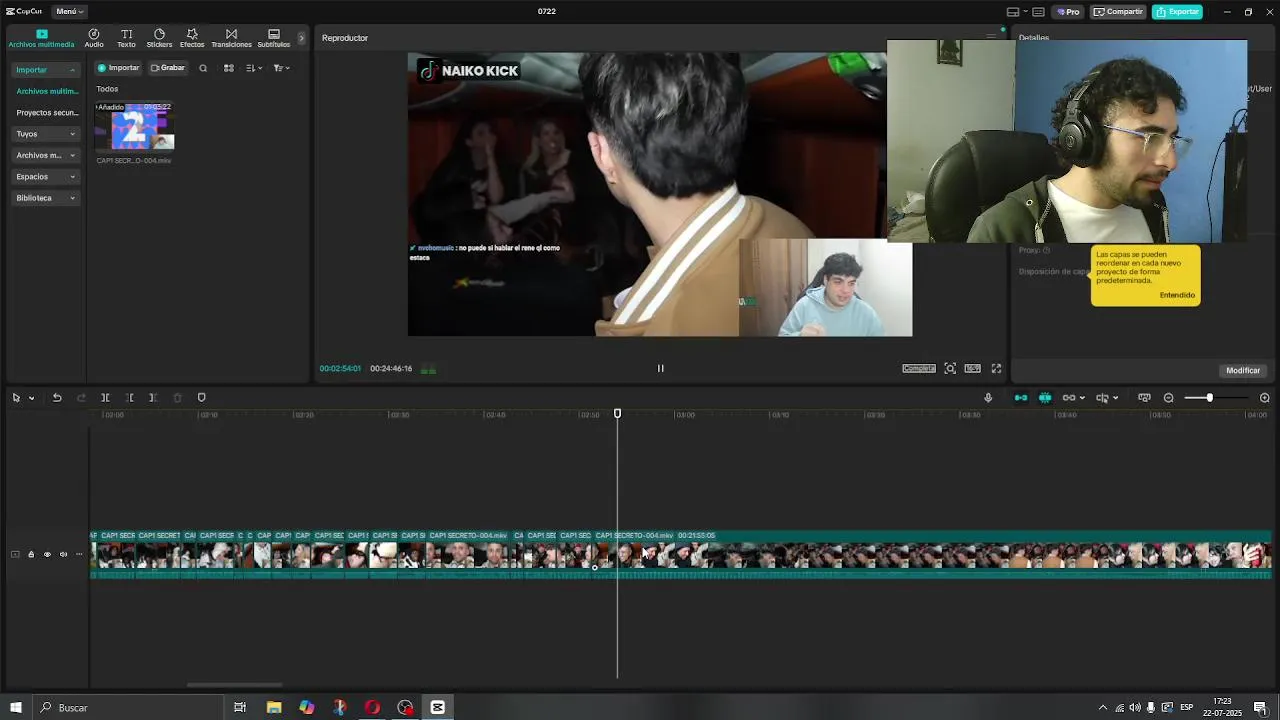The height and width of the screenshot is (720, 1280).
Task: Search media with the magnifier icon
Action: 203,68
